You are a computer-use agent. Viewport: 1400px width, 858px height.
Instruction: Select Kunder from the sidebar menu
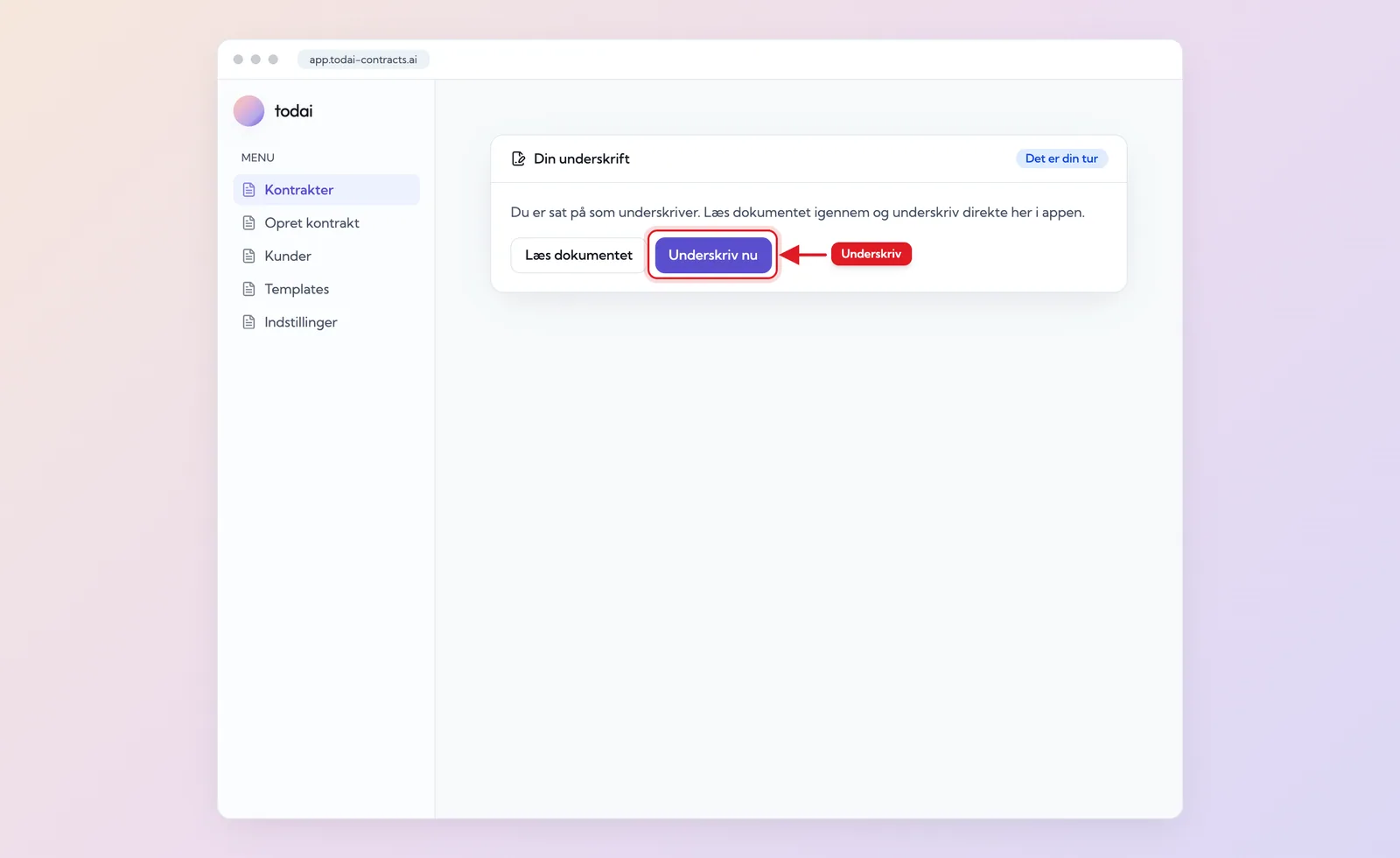tap(326, 256)
